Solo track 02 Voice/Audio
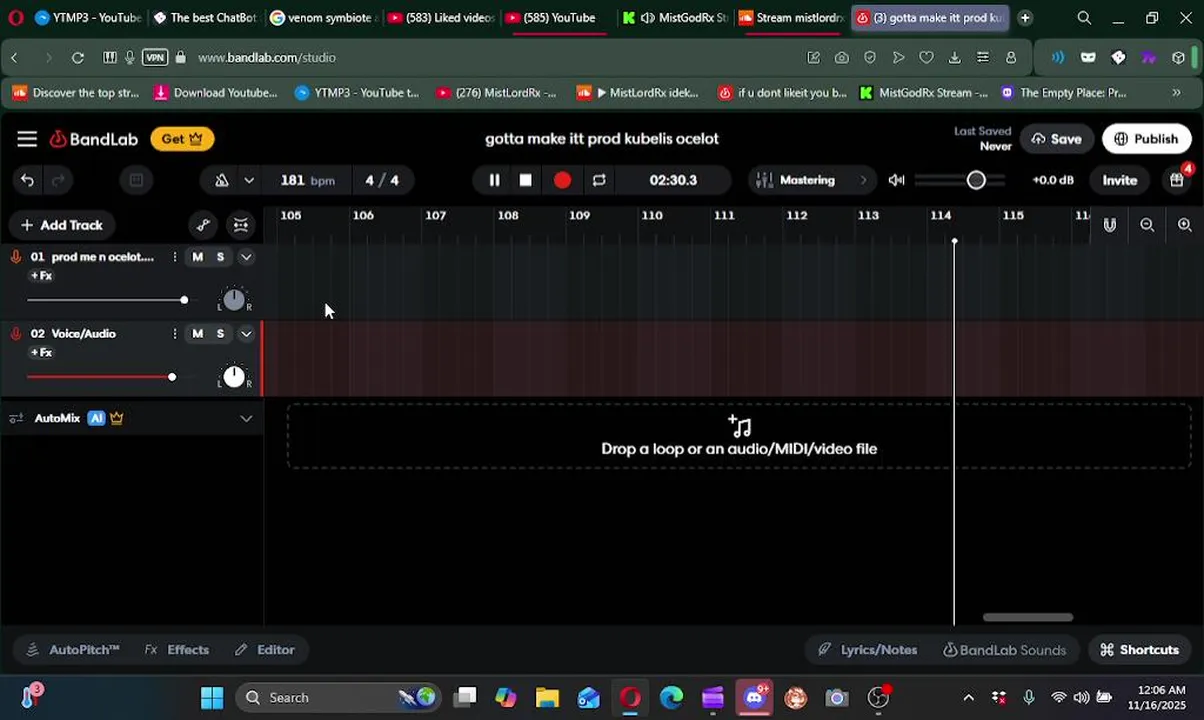The width and height of the screenshot is (1204, 720). 220,334
